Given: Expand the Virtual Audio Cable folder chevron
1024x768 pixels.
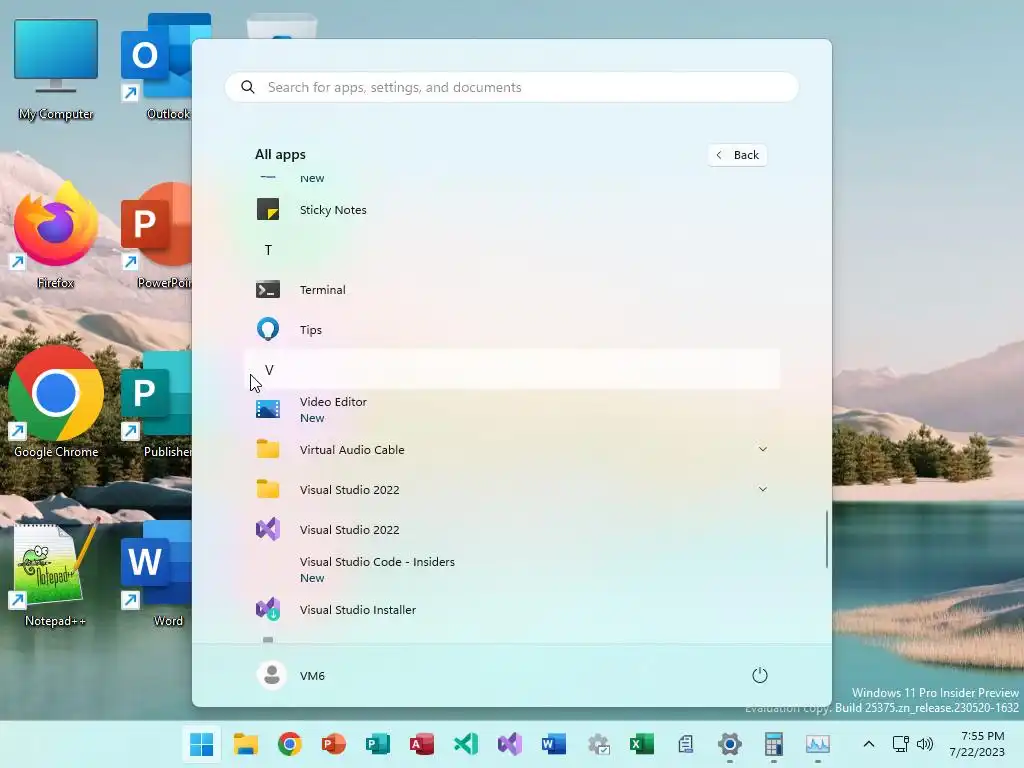Looking at the screenshot, I should 762,449.
